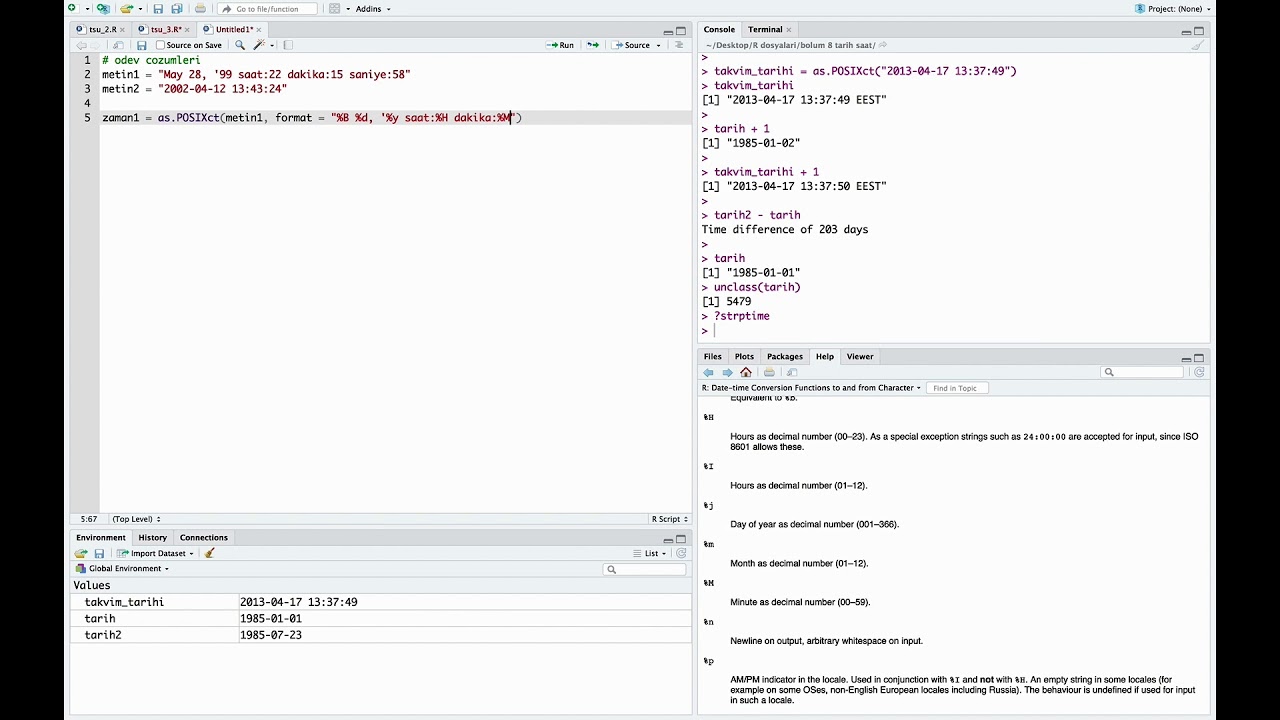Click the Show document outline icon
This screenshot has width=1280, height=720.
[680, 45]
